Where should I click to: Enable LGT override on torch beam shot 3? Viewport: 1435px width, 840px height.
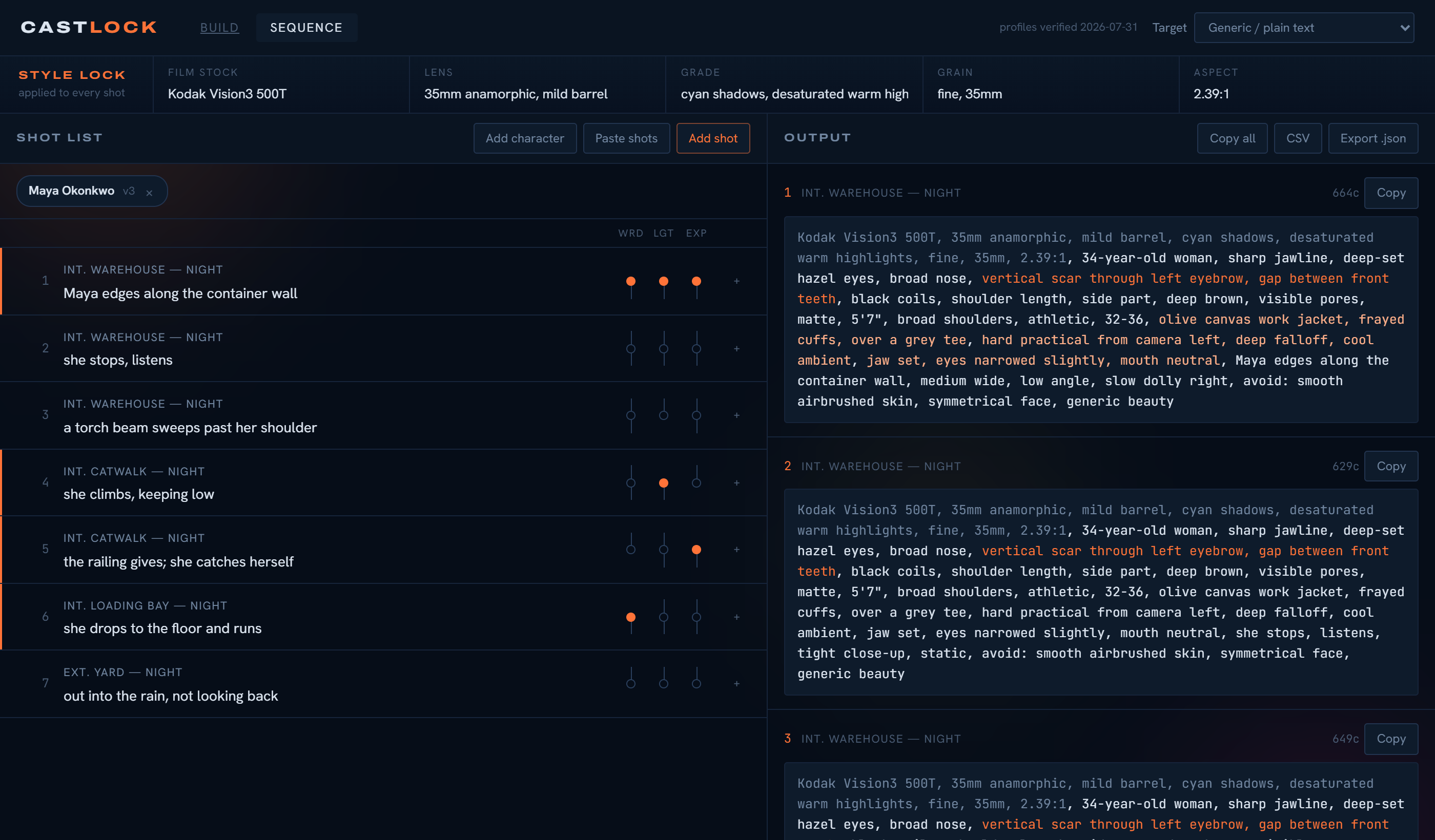663,415
